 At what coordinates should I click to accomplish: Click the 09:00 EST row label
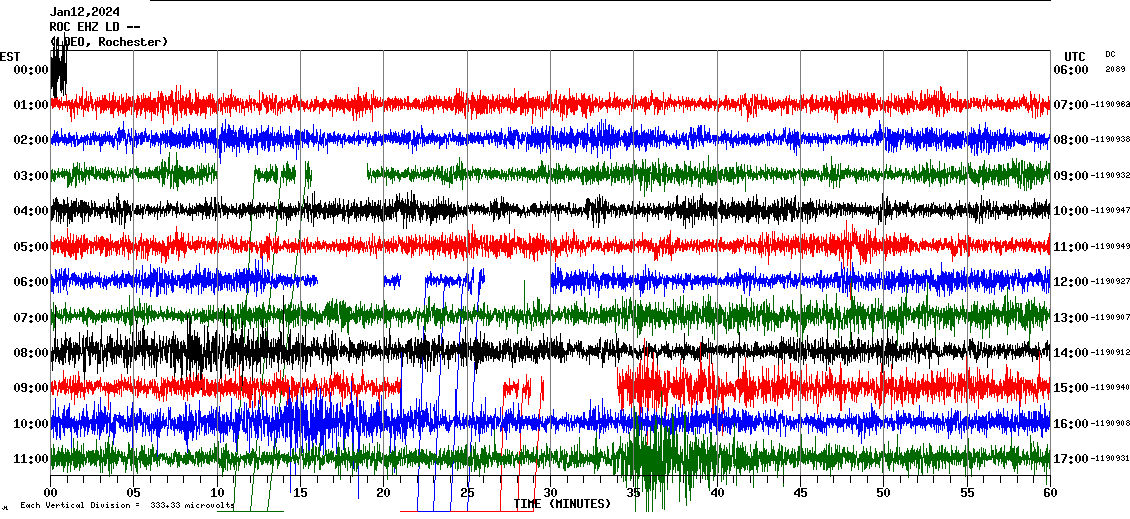[31, 388]
